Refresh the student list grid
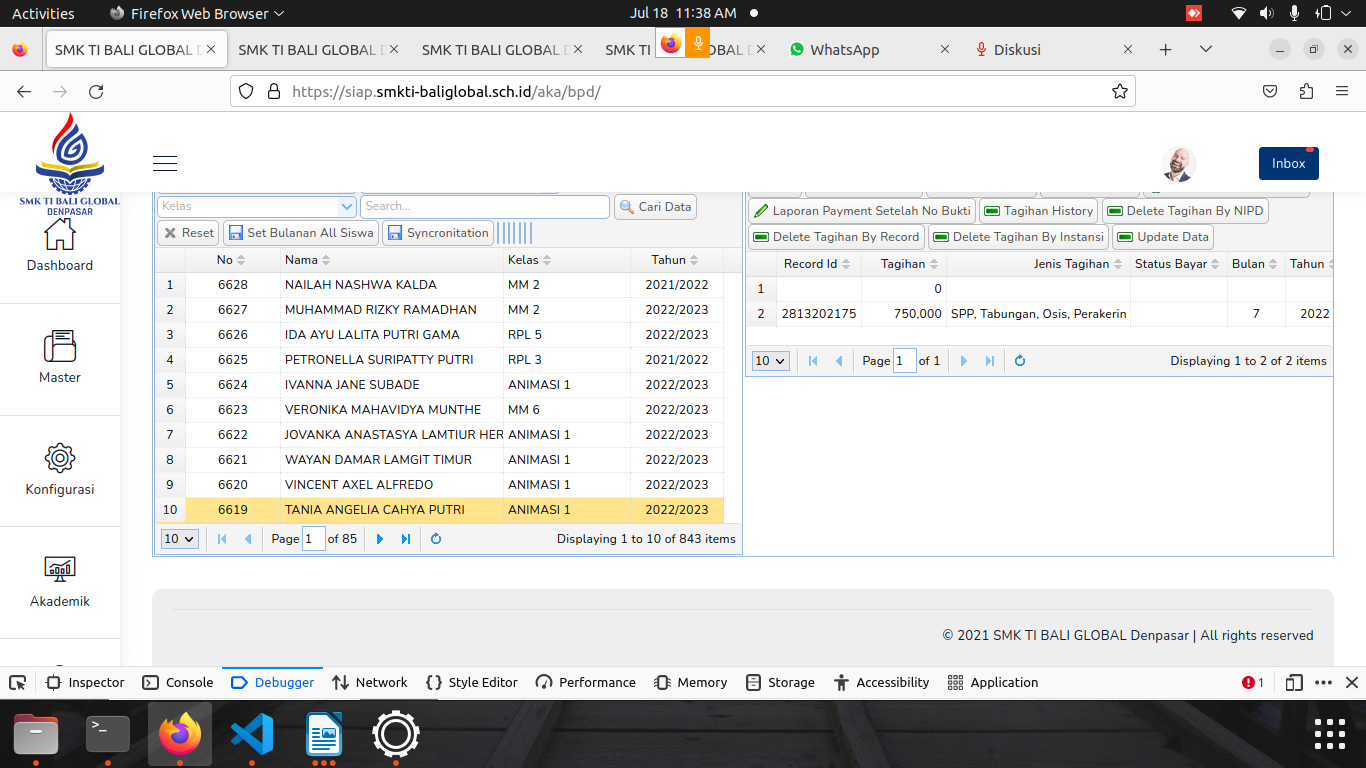The width and height of the screenshot is (1366, 768). point(436,539)
